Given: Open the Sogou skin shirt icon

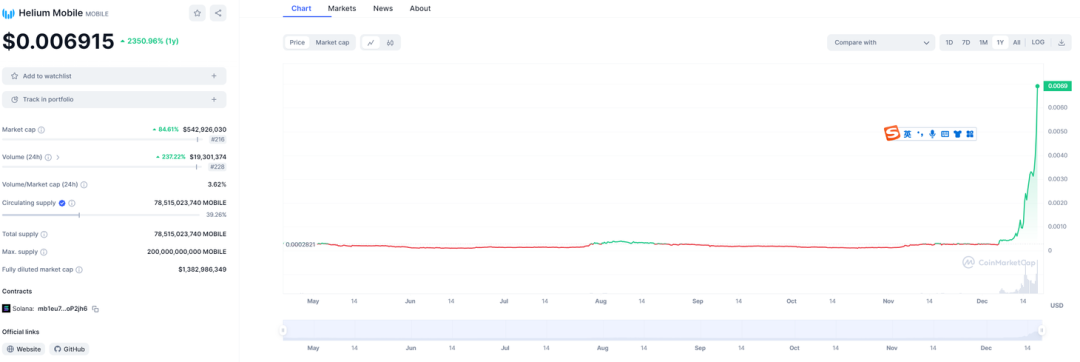Looking at the screenshot, I should click(957, 134).
